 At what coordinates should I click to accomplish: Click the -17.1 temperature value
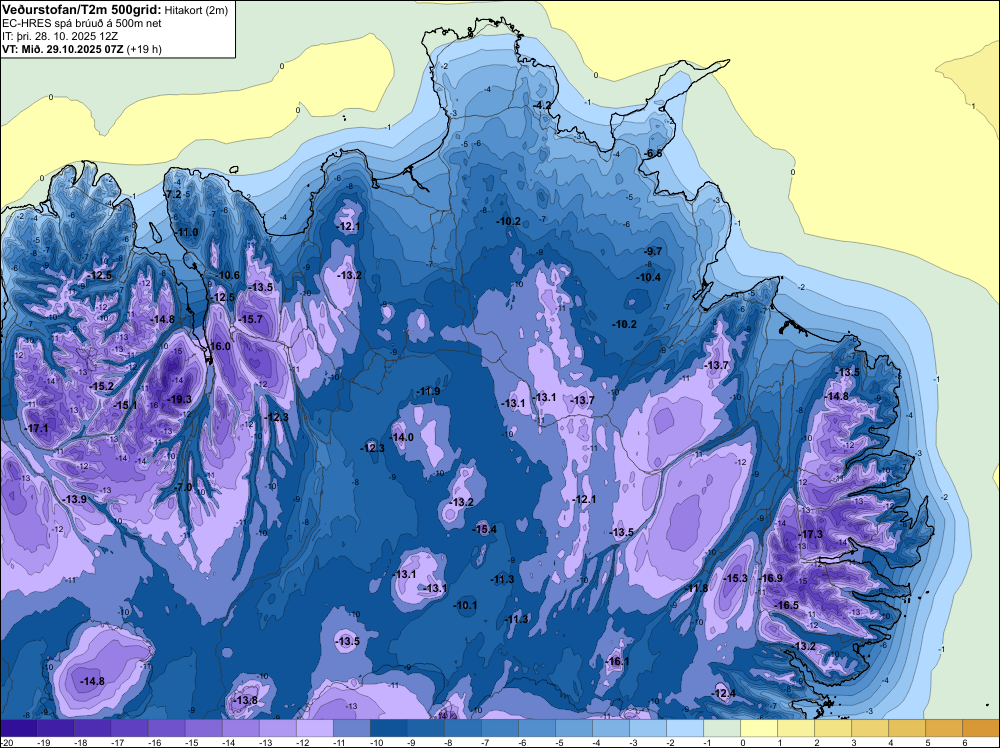pos(36,429)
